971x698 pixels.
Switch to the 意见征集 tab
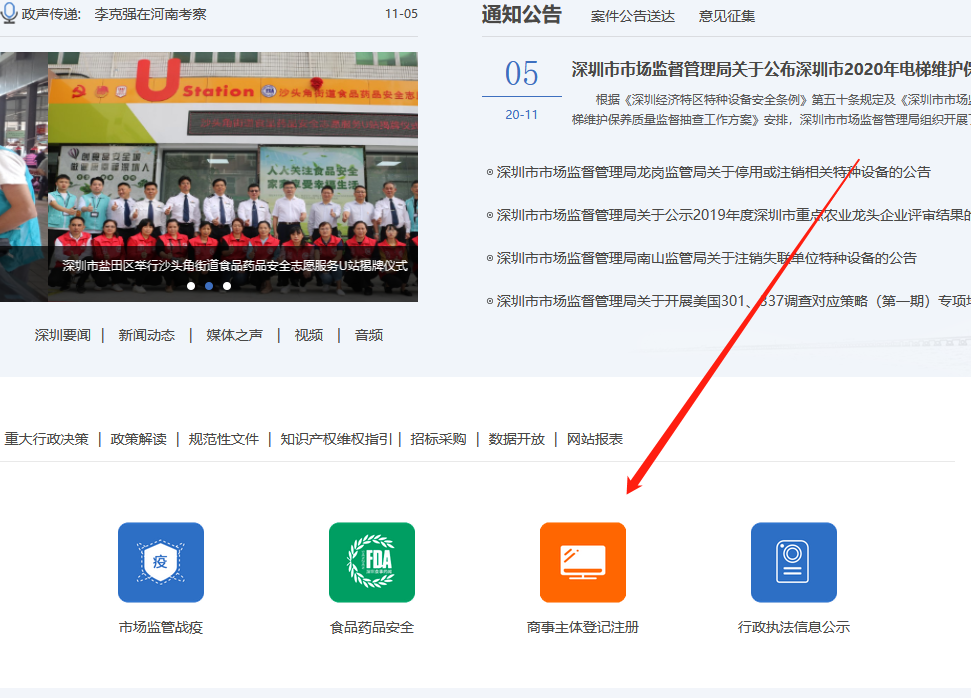pos(727,16)
